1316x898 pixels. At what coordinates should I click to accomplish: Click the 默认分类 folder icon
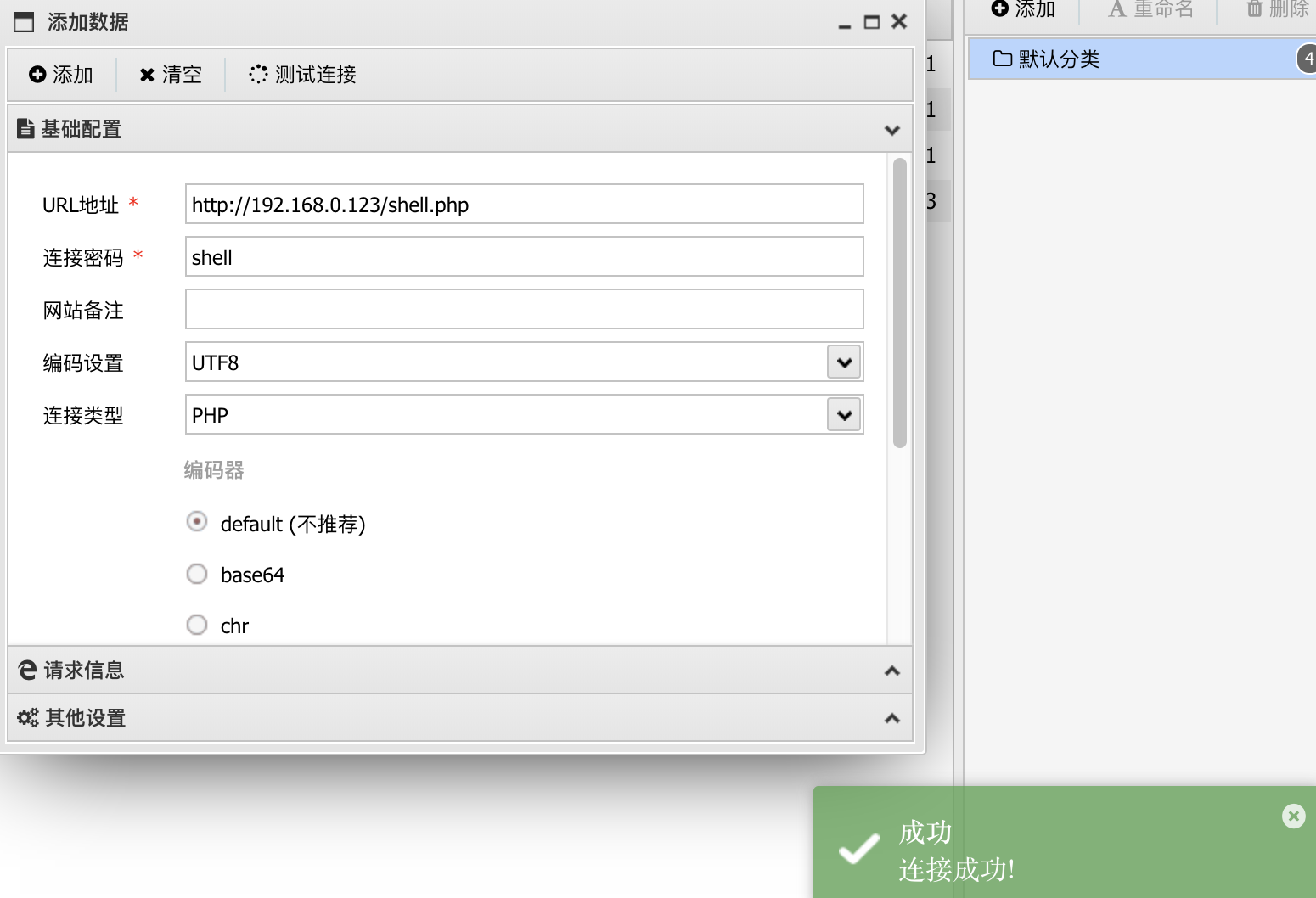coord(1003,59)
